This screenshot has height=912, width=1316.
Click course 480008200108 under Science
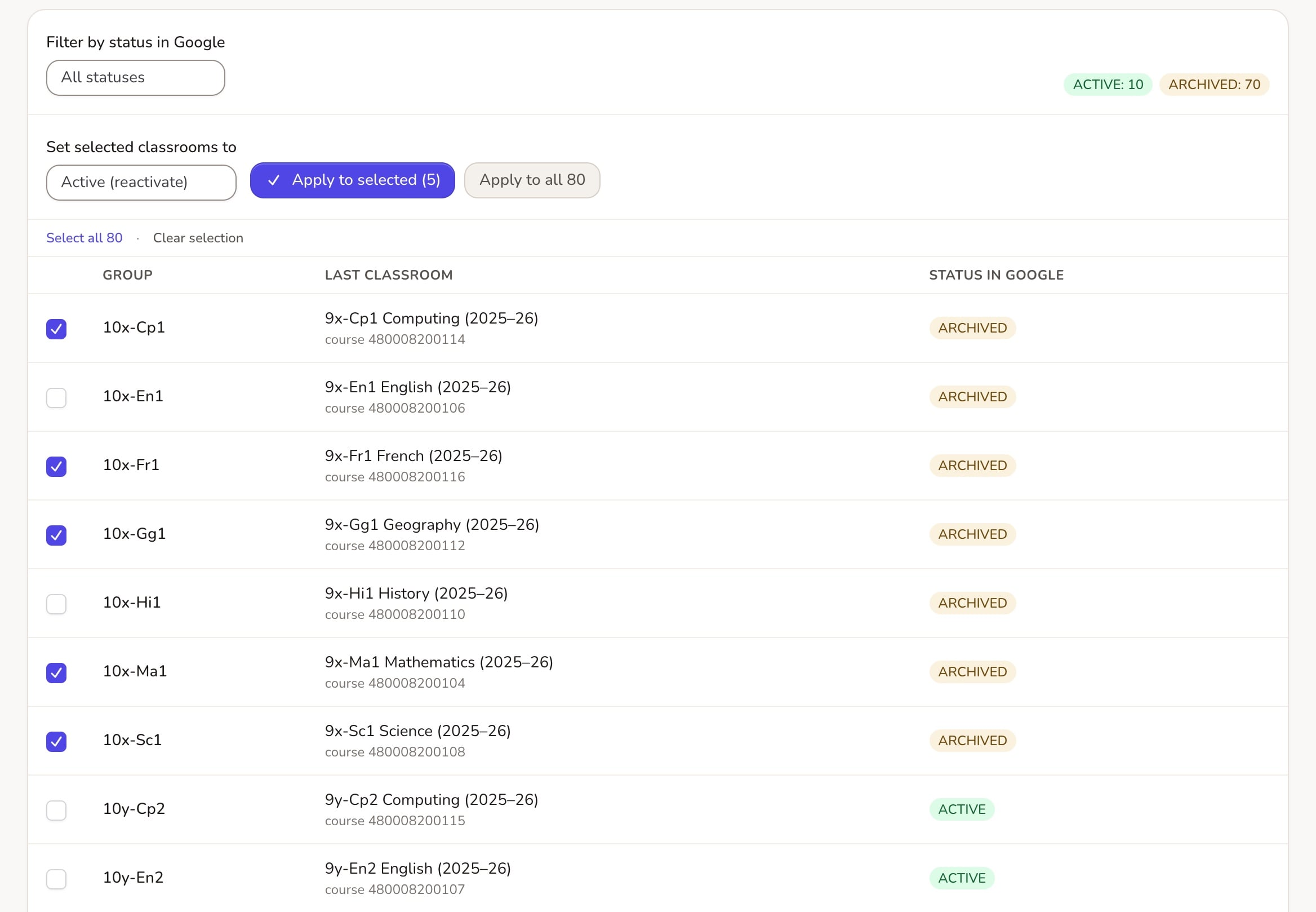395,752
